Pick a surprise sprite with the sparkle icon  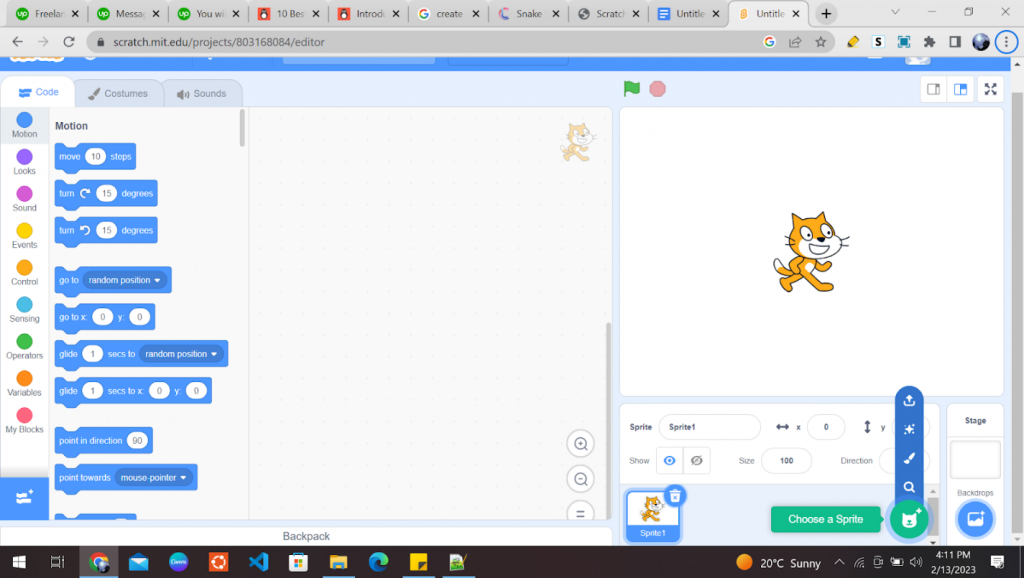click(909, 429)
